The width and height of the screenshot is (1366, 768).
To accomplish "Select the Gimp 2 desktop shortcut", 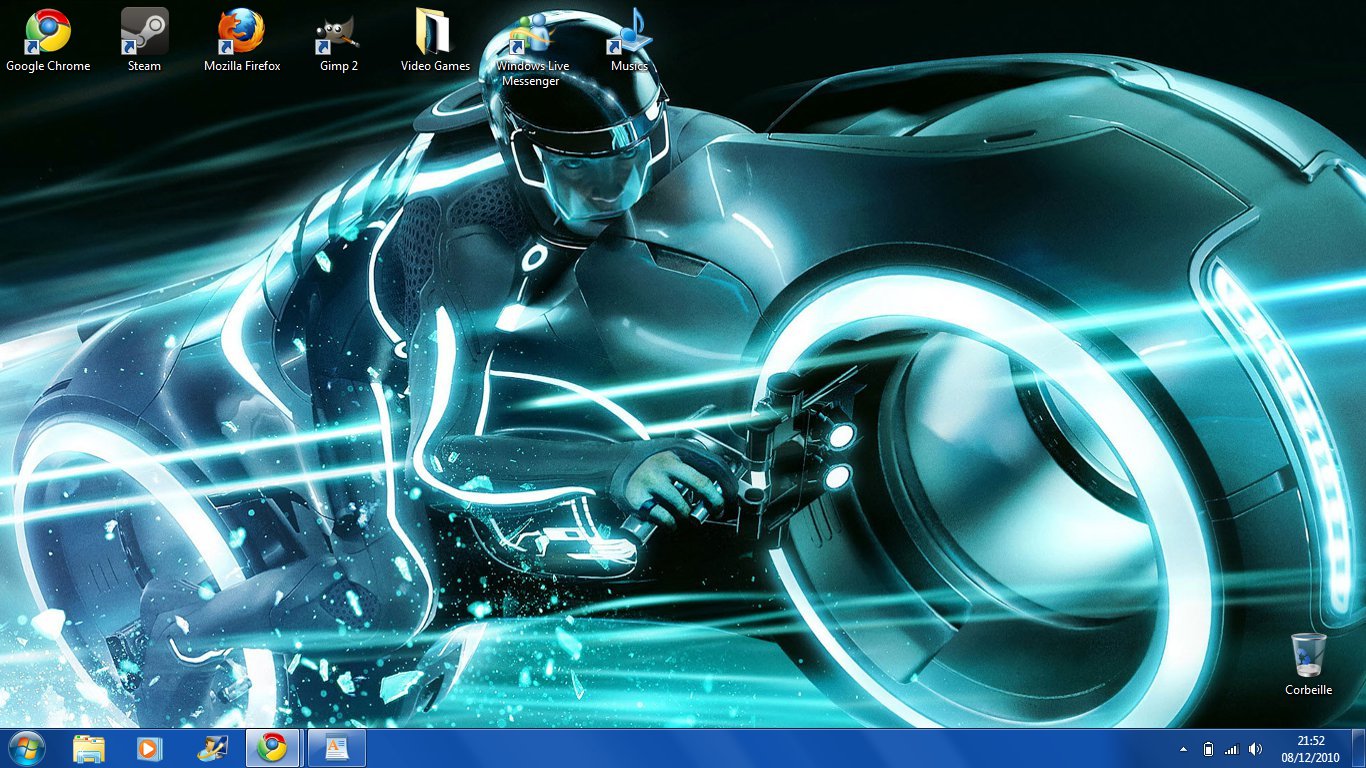I will (x=339, y=41).
